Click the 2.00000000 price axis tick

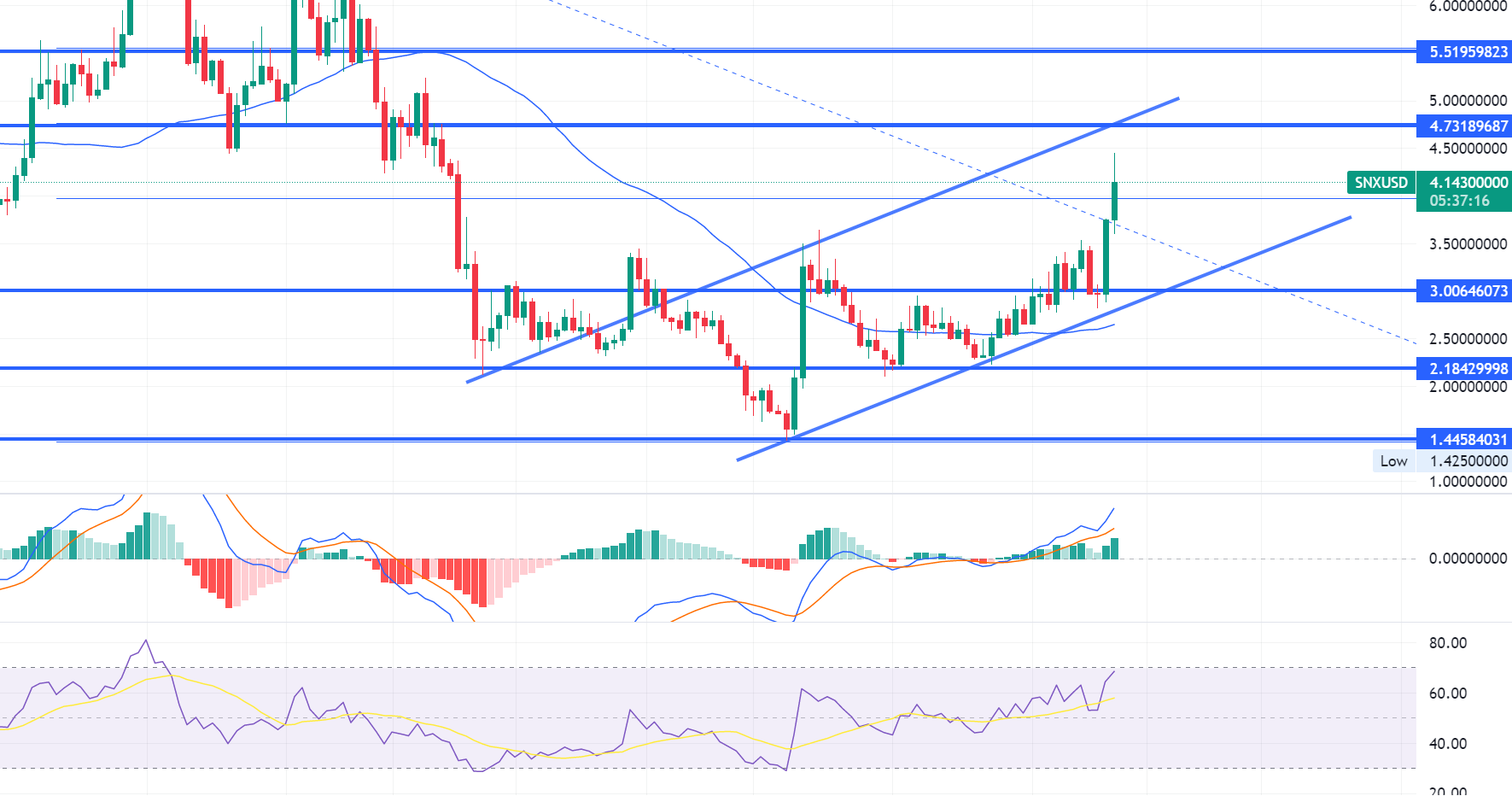(1468, 387)
